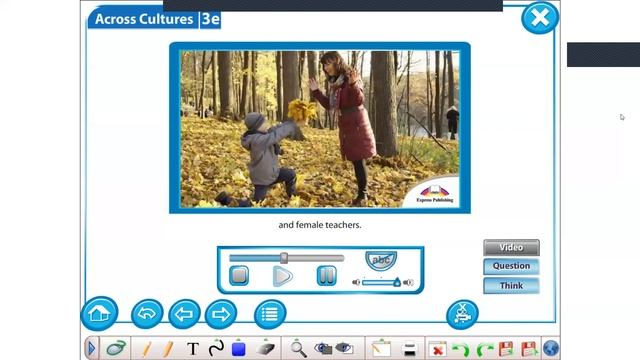Open the globe web icon

tap(551, 349)
